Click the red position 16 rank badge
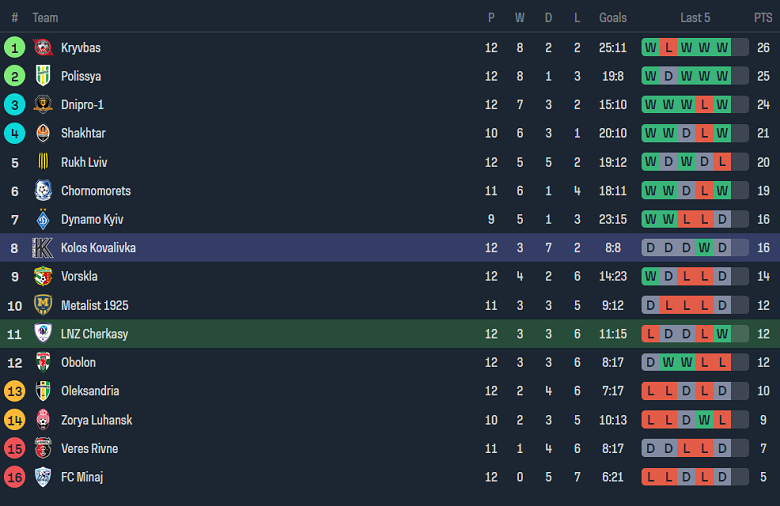Image resolution: width=780 pixels, height=506 pixels. (x=14, y=477)
